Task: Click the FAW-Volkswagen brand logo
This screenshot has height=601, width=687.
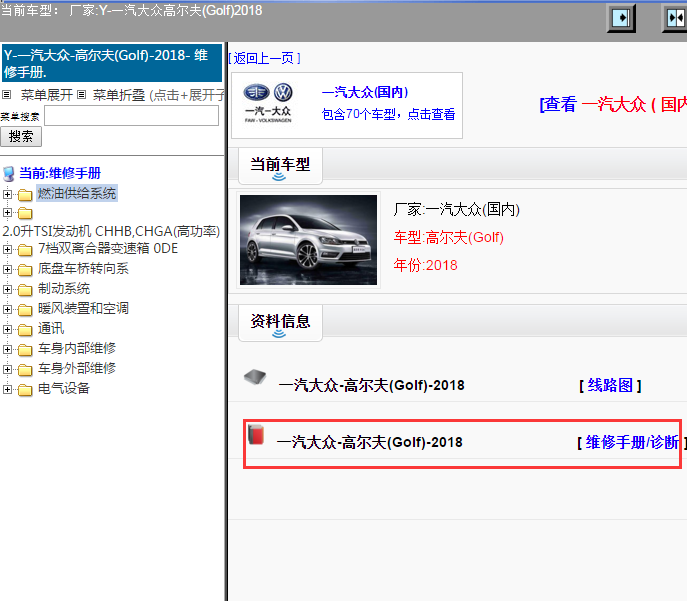Action: click(268, 103)
